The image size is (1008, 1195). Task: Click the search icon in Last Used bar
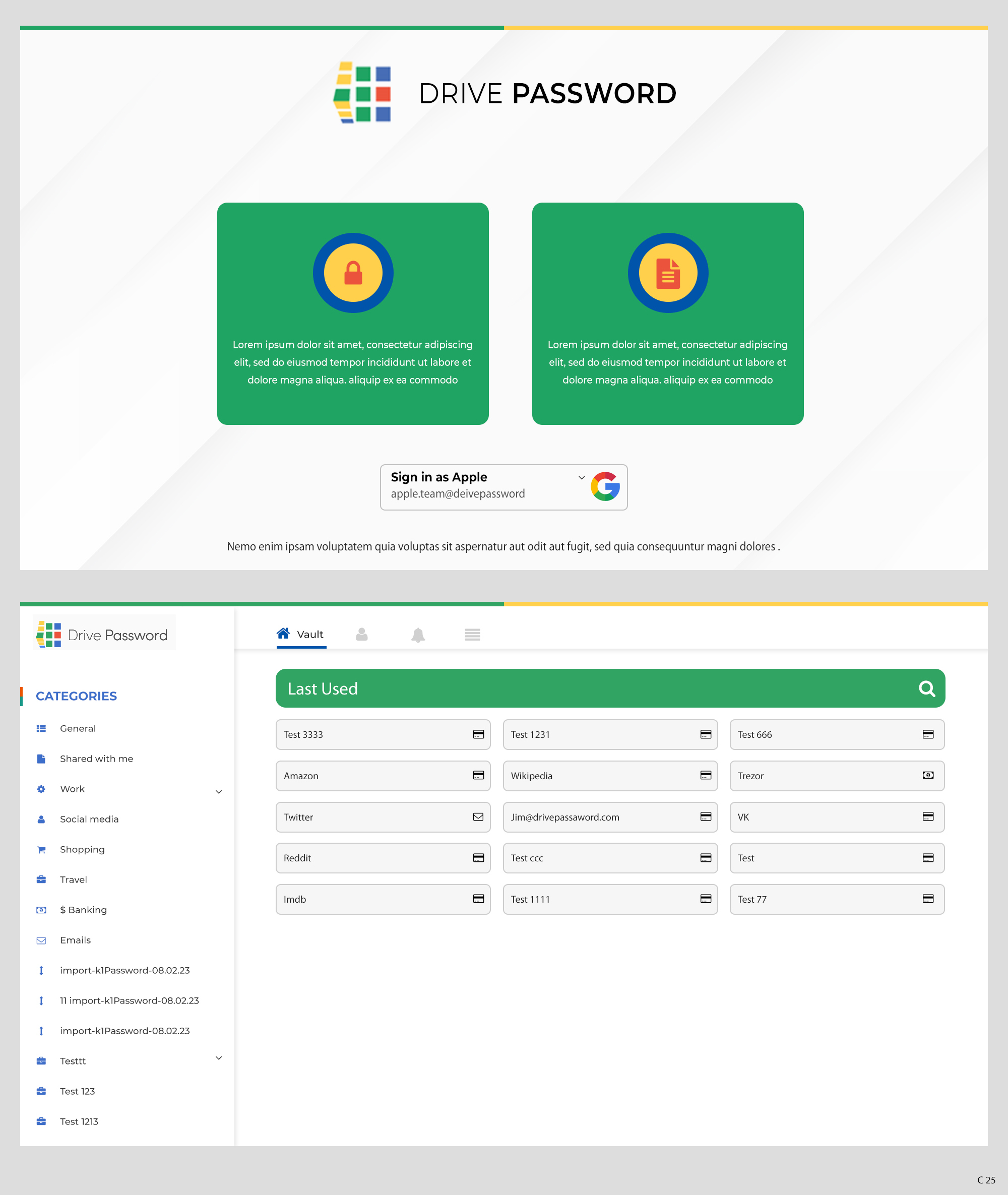926,688
